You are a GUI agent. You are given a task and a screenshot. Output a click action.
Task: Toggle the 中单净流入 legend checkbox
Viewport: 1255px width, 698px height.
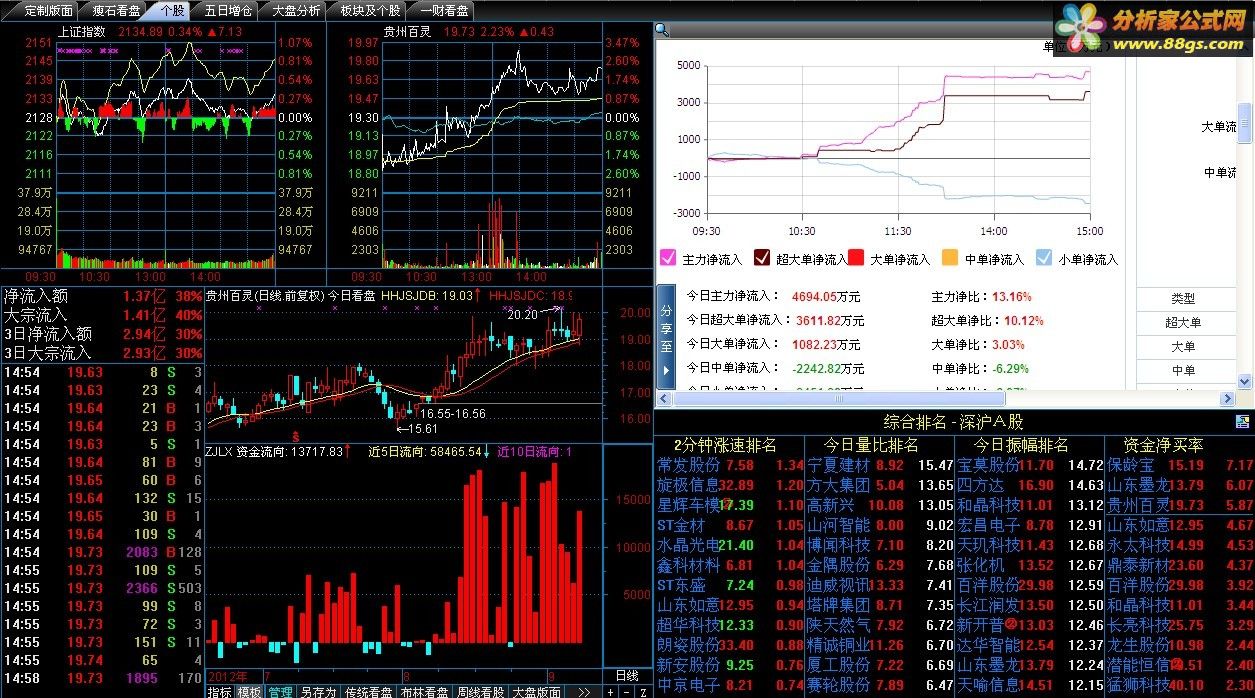tap(950, 258)
